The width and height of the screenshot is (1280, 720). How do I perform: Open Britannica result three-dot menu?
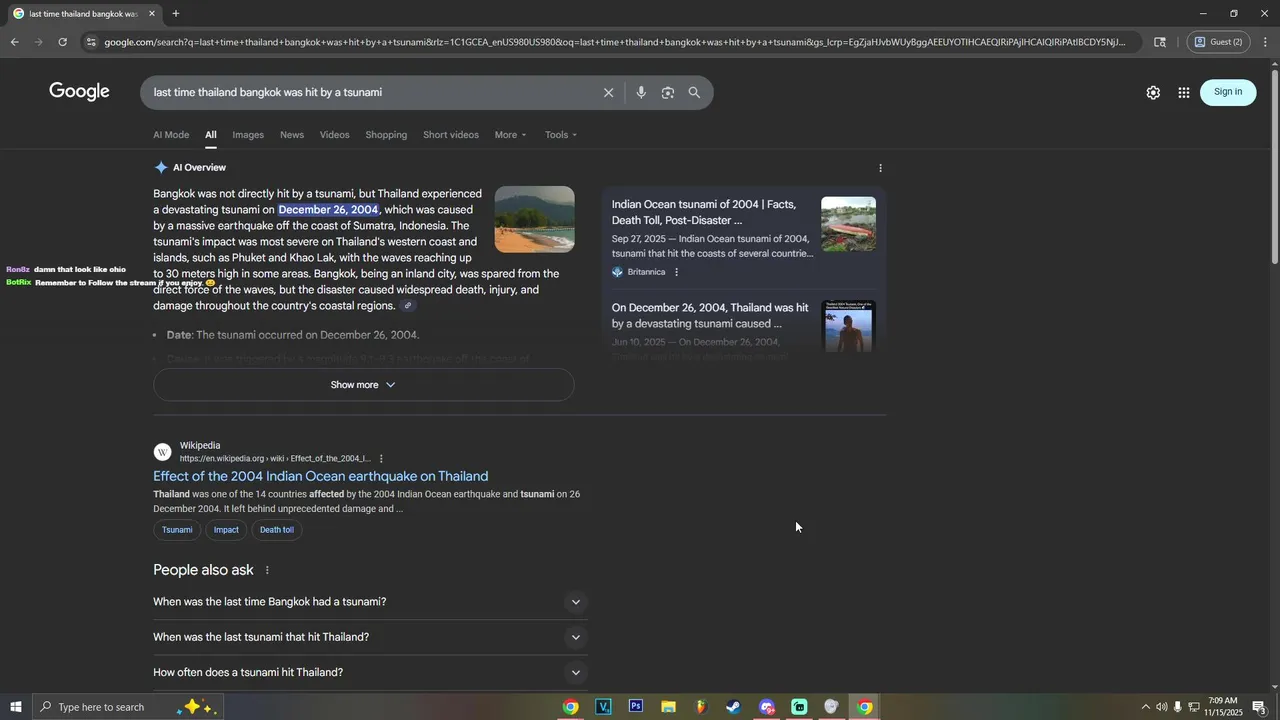(676, 272)
